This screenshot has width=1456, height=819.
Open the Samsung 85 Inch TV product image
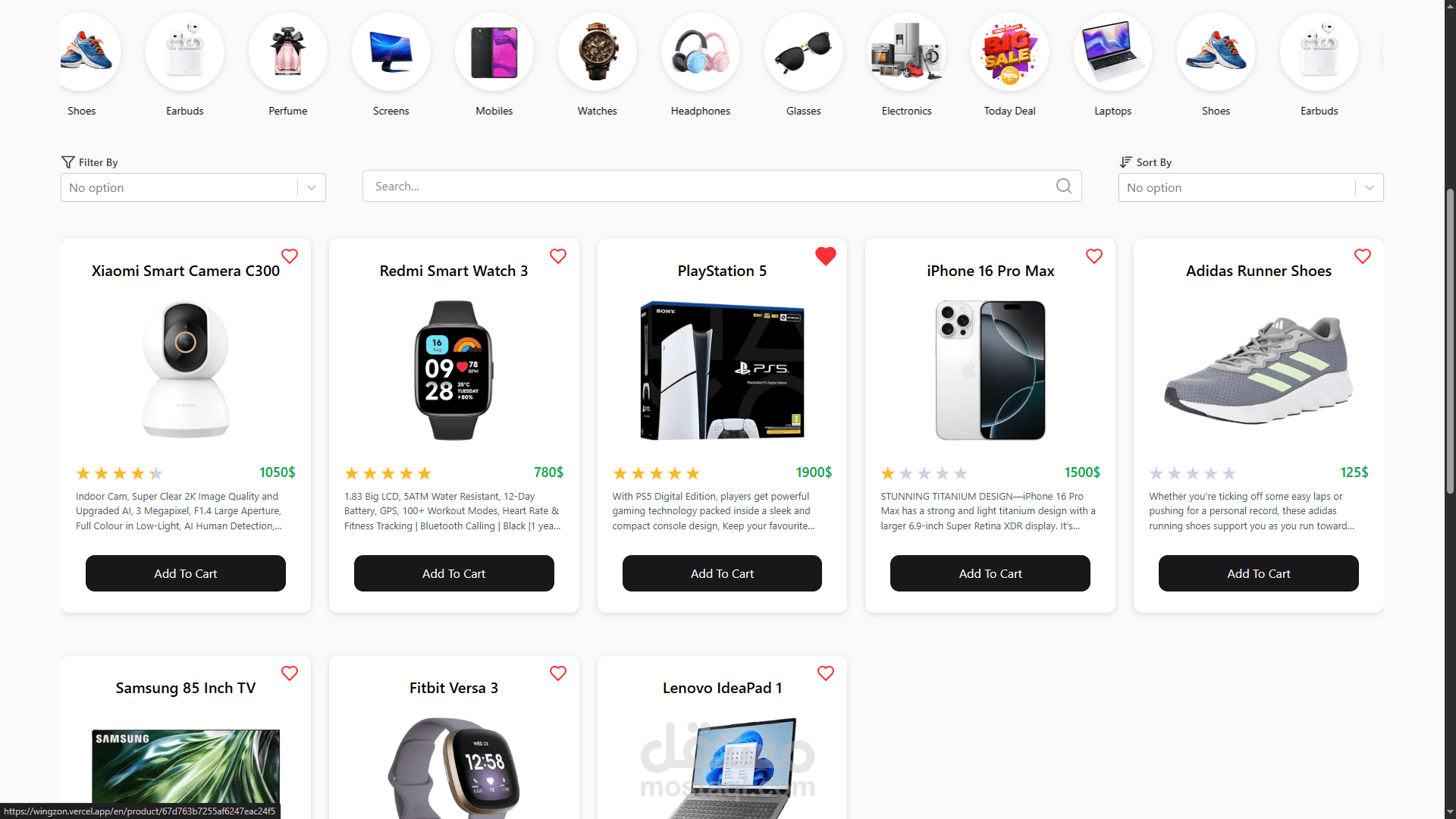pyautogui.click(x=186, y=770)
